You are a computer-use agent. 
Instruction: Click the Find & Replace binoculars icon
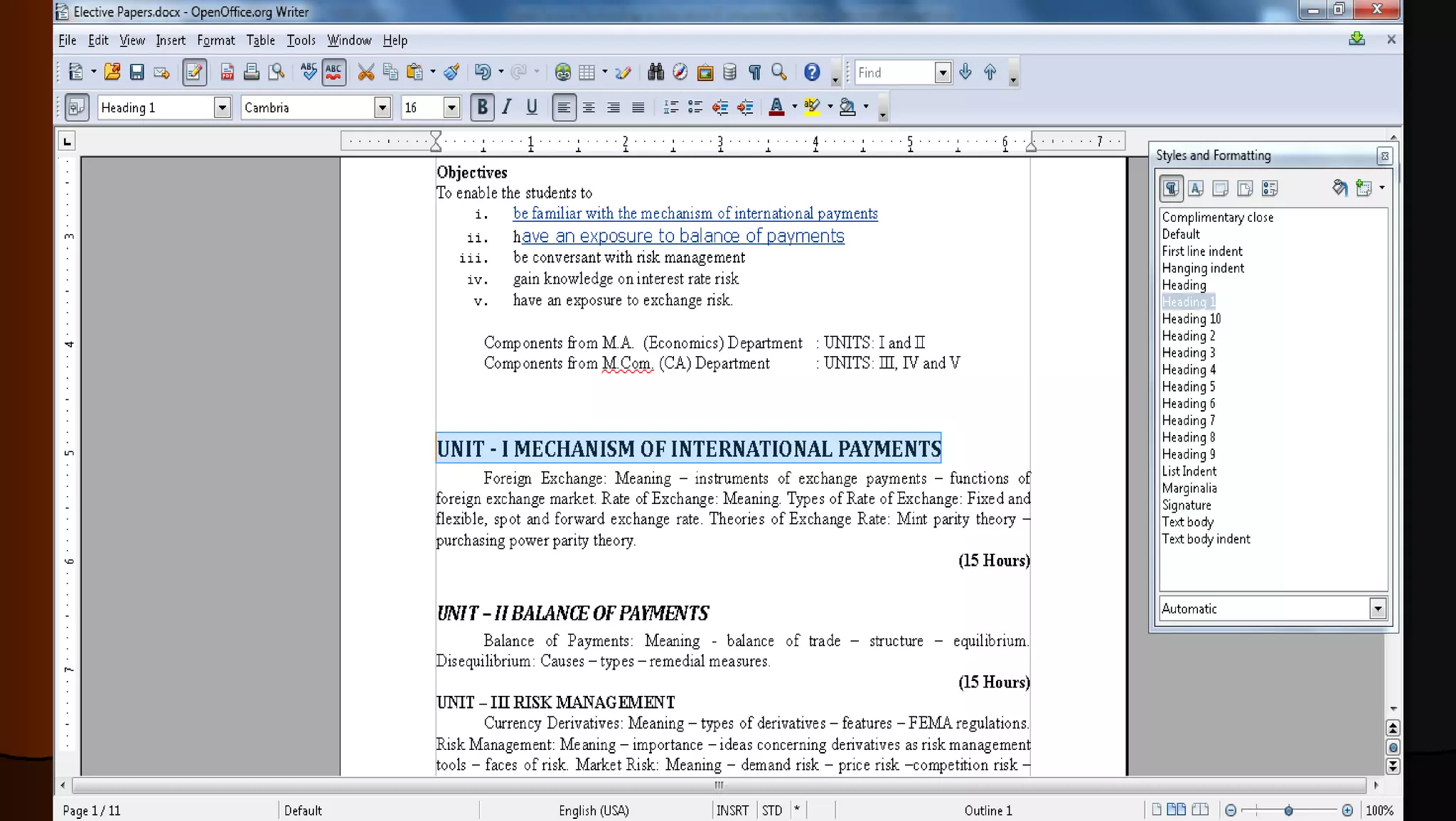[655, 72]
